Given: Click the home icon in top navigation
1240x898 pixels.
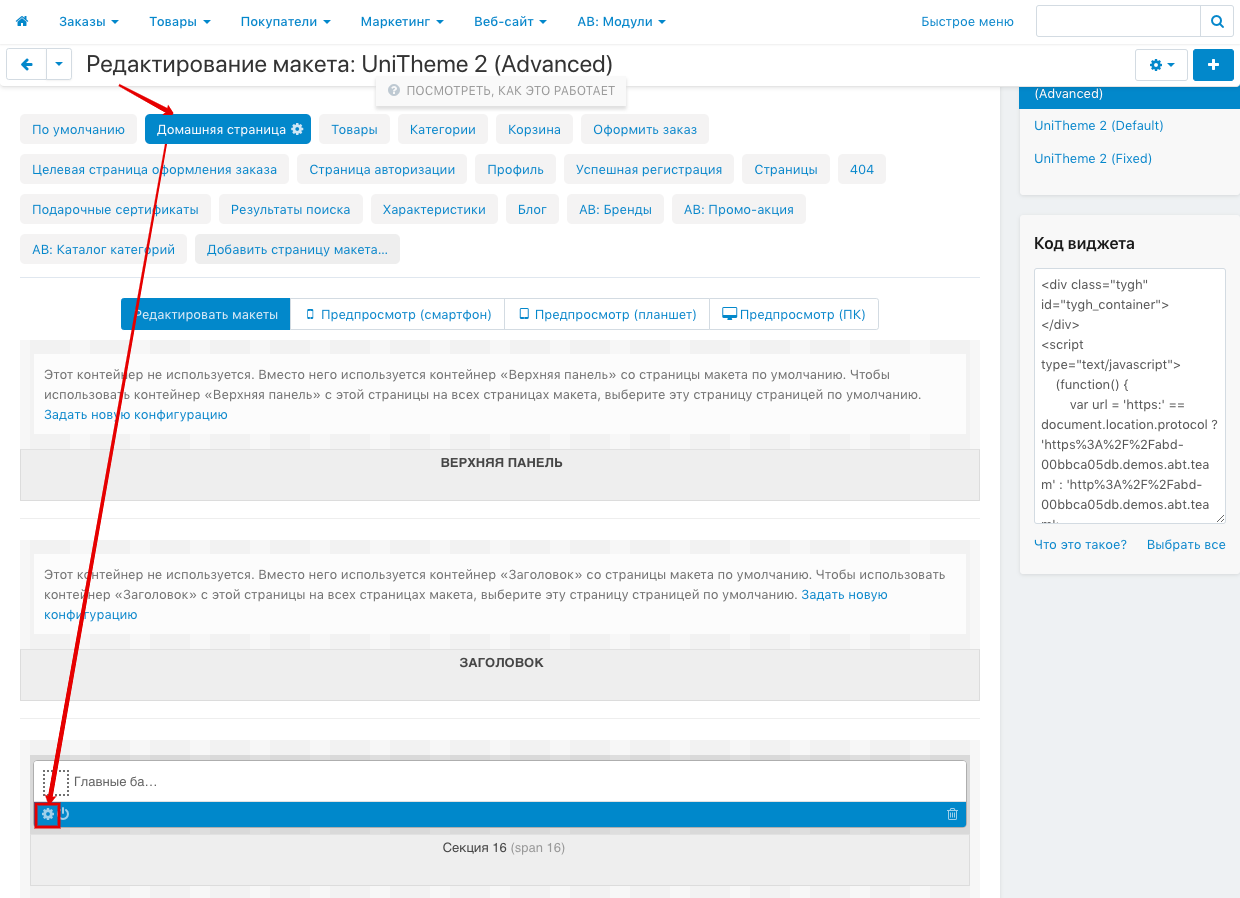Looking at the screenshot, I should (x=22, y=21).
